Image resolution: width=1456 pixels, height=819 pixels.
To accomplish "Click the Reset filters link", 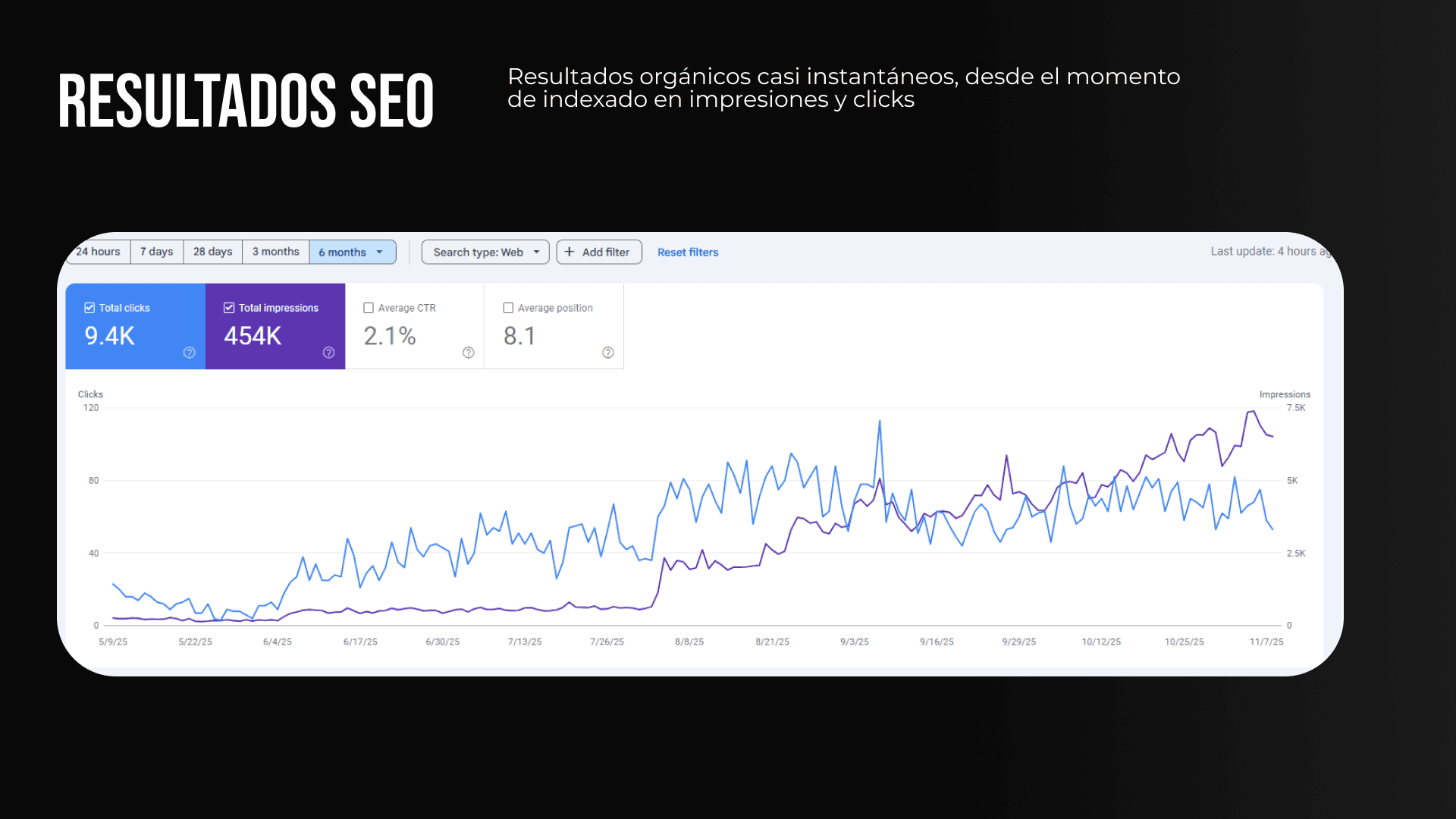I will [x=687, y=253].
